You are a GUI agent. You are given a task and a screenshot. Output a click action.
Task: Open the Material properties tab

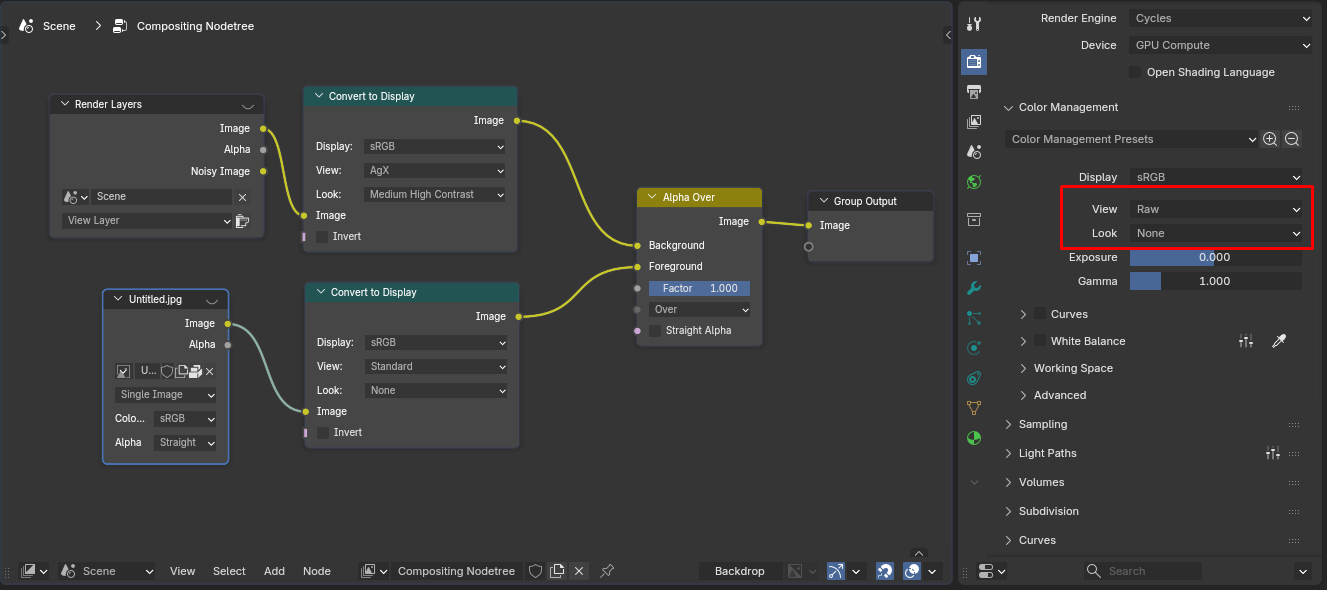[974, 438]
